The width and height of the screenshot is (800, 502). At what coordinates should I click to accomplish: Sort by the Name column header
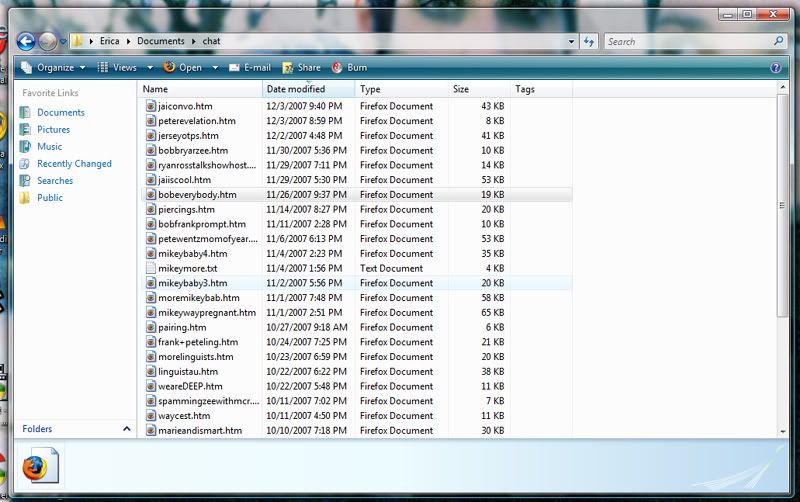pyautogui.click(x=200, y=89)
